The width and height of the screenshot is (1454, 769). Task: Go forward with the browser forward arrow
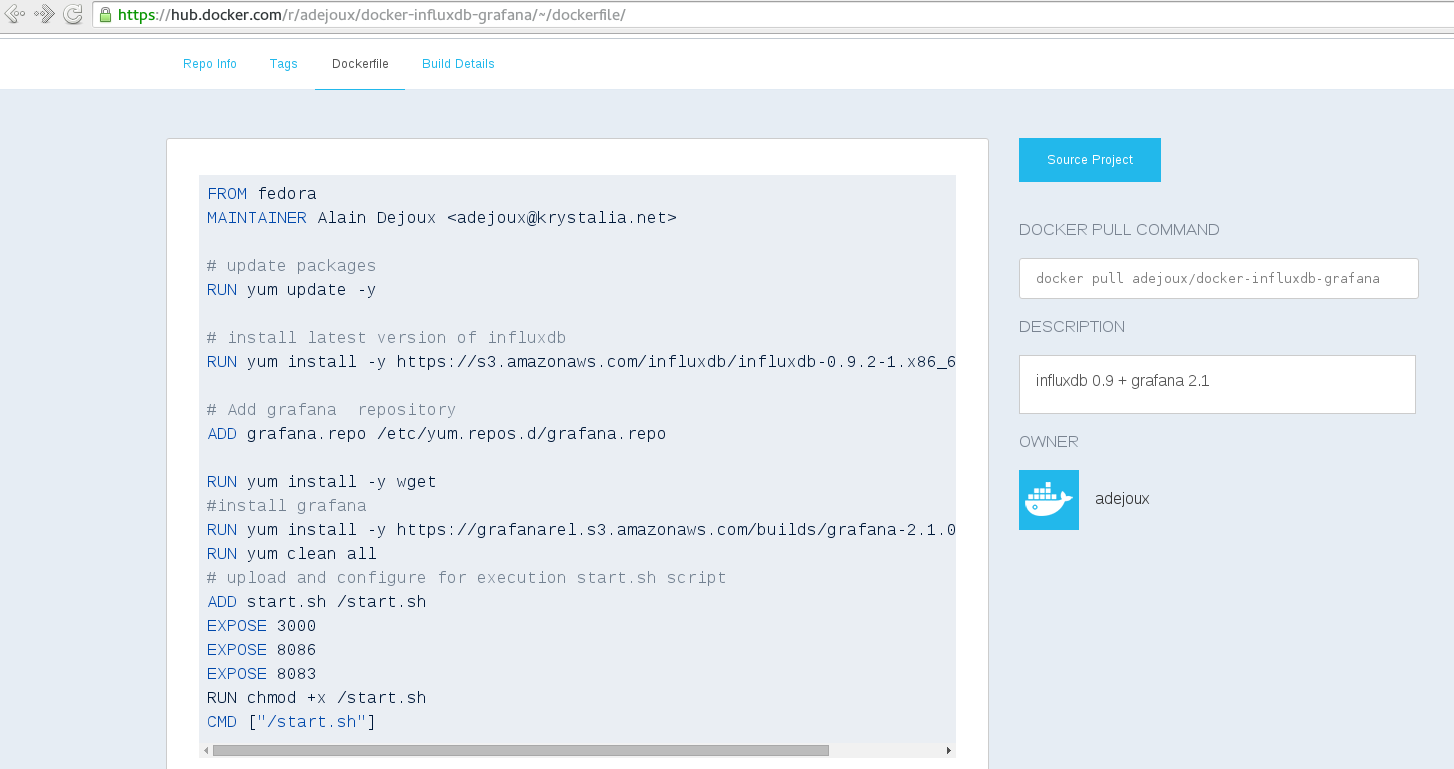(x=44, y=14)
